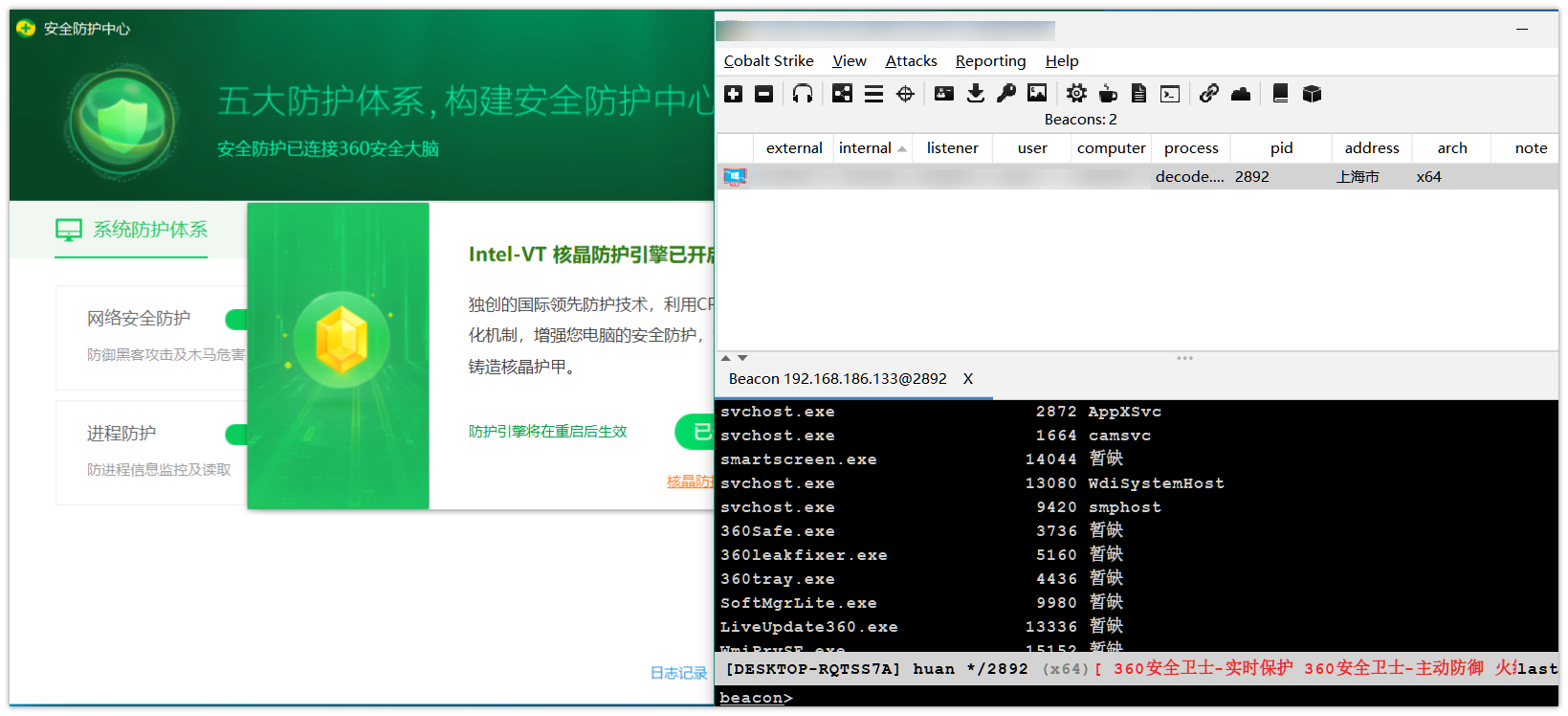
Task: Click the disconnect from team server minus icon
Action: pyautogui.click(x=763, y=94)
